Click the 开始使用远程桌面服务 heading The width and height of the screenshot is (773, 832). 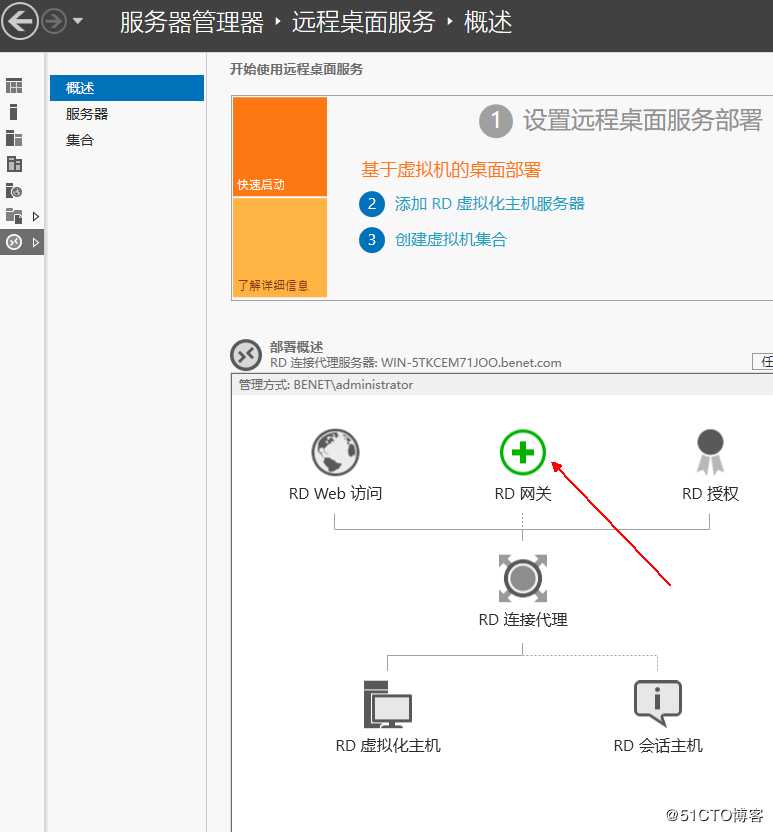pyautogui.click(x=296, y=70)
